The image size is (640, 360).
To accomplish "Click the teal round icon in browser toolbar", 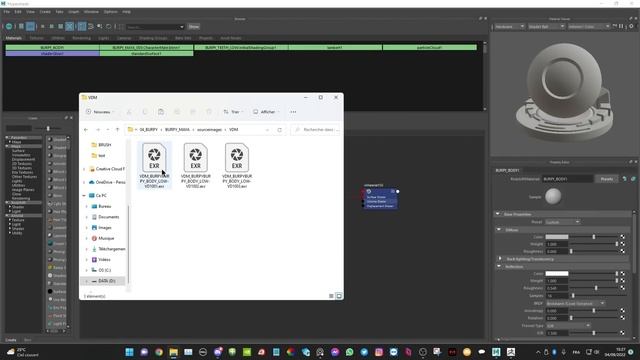I will [x=9, y=27].
